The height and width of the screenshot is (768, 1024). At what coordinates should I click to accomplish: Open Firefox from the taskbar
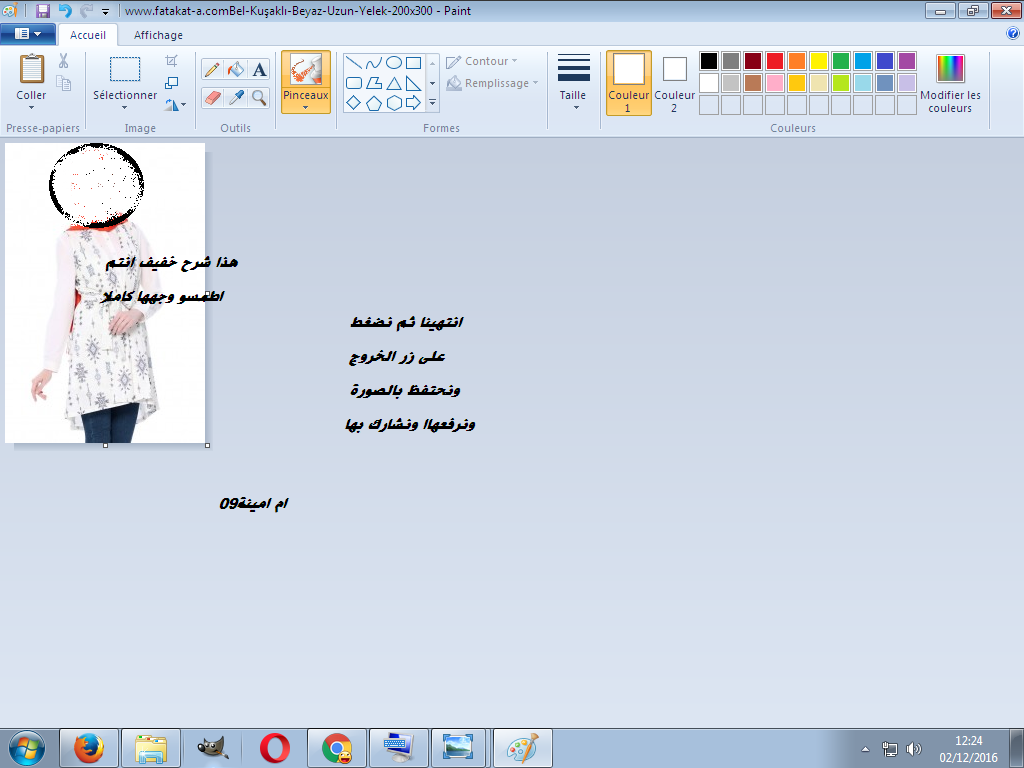(x=89, y=748)
